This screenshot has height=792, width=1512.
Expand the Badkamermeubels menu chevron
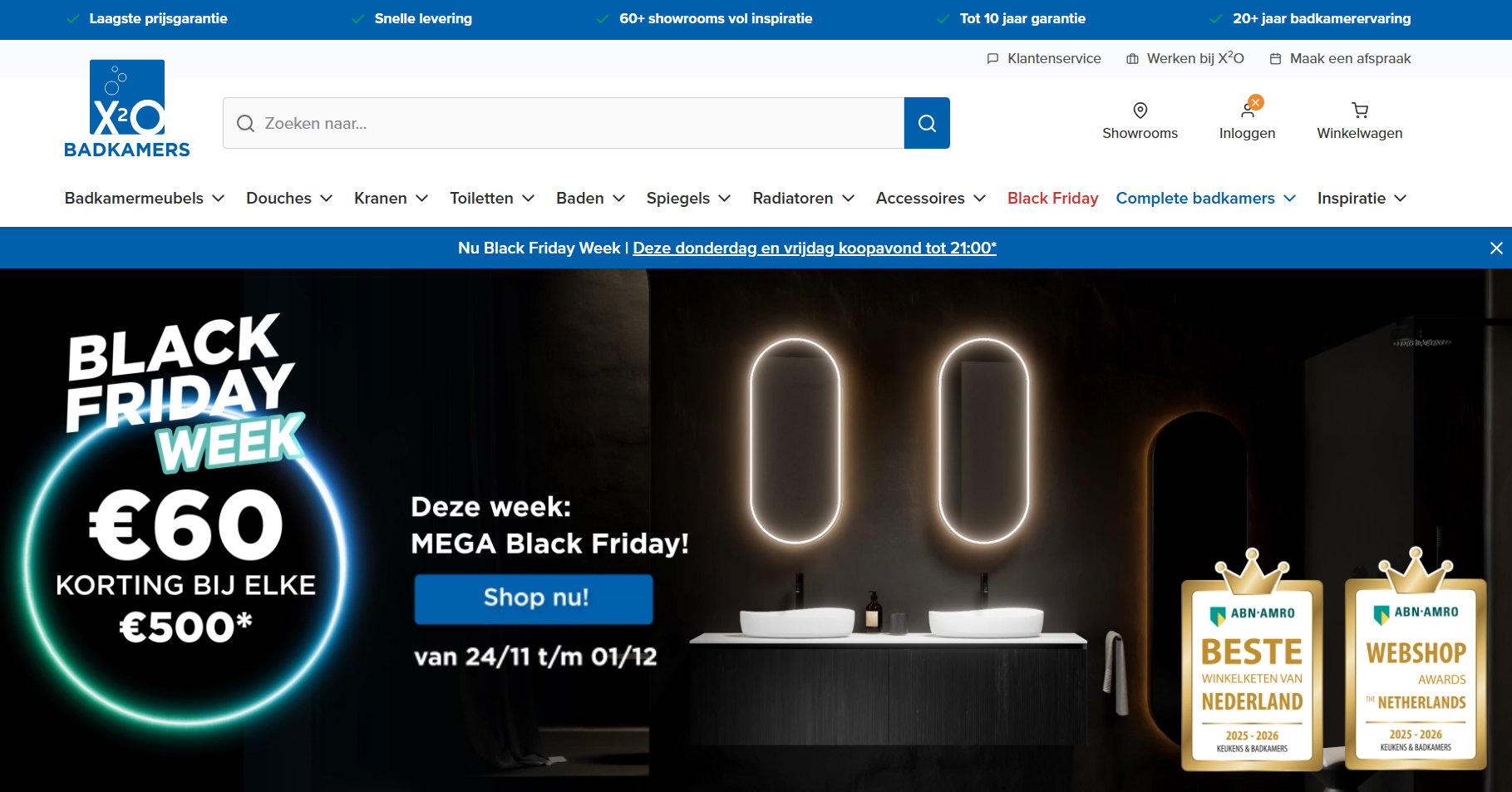pos(219,199)
